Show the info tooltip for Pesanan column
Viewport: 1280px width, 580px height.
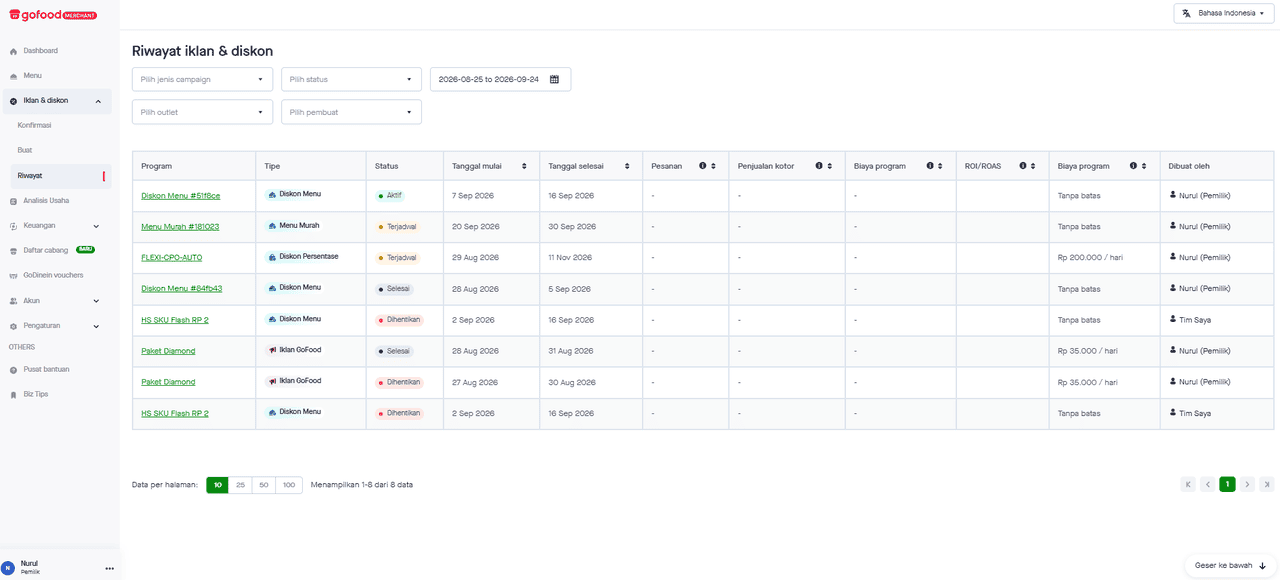click(x=702, y=166)
